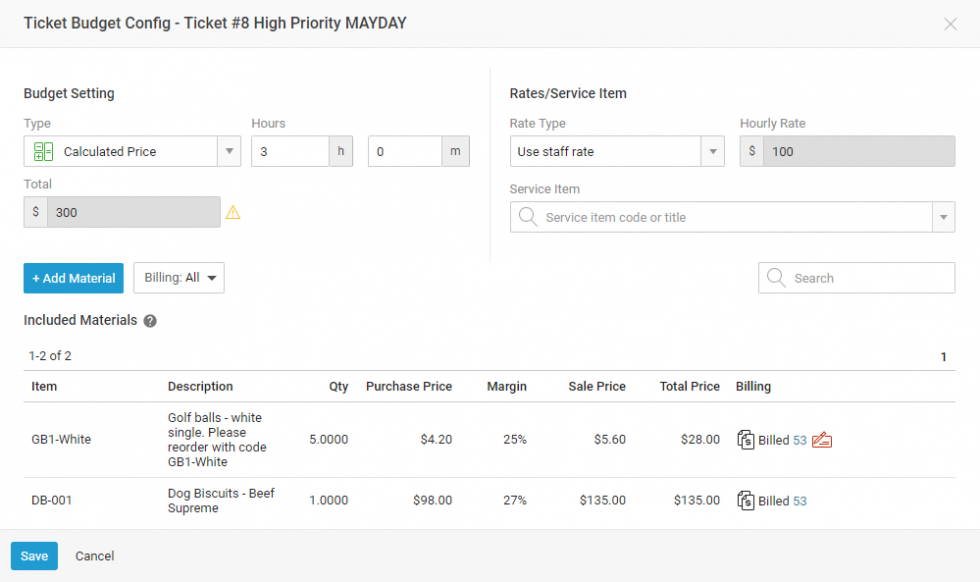Expand the Rate Type dropdown
980x582 pixels.
click(x=713, y=152)
